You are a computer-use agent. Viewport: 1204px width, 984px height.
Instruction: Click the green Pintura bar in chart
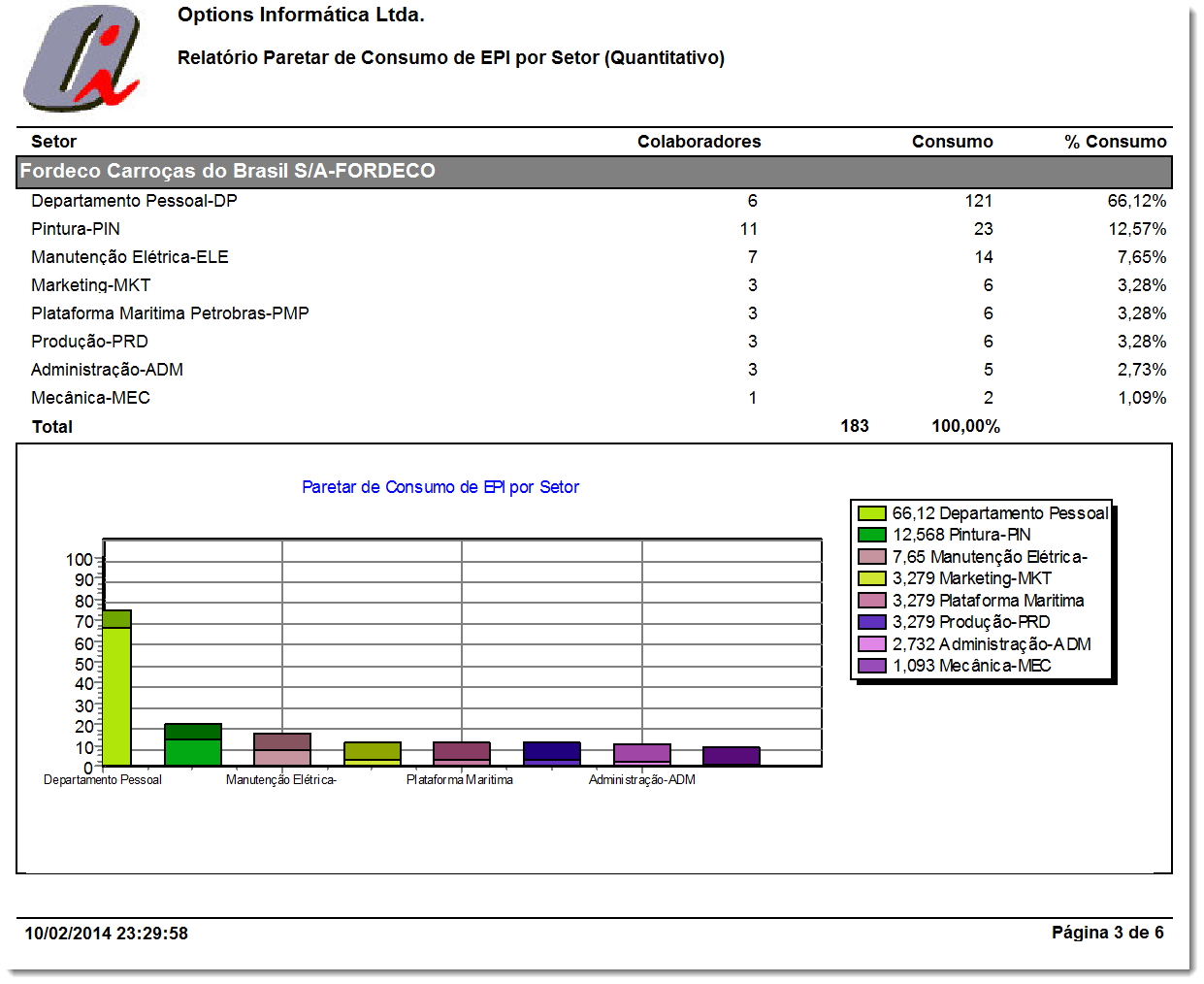193,745
